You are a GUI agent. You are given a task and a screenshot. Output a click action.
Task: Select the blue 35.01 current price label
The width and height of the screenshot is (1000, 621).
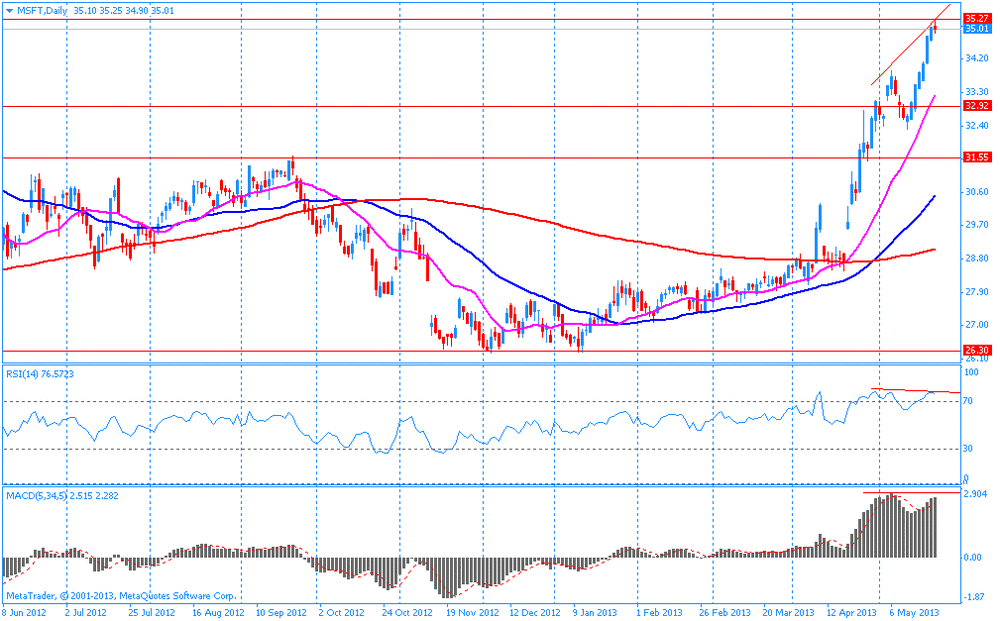pos(977,29)
